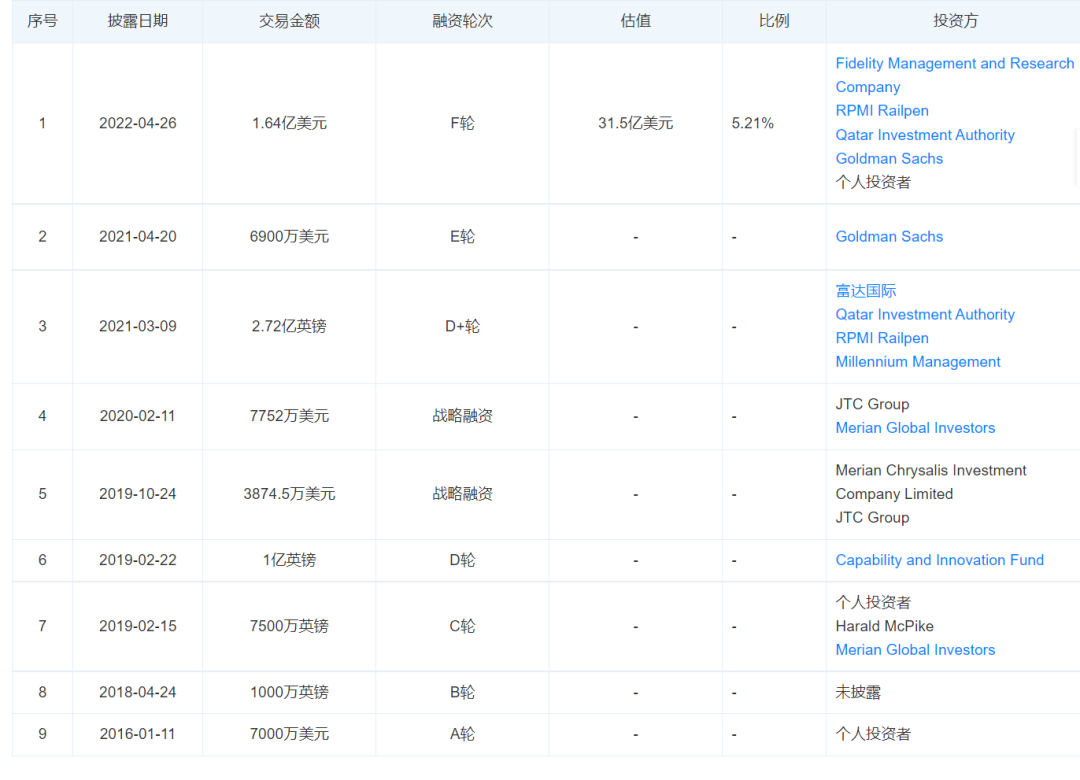Click the 交易金额 column header

click(x=289, y=21)
